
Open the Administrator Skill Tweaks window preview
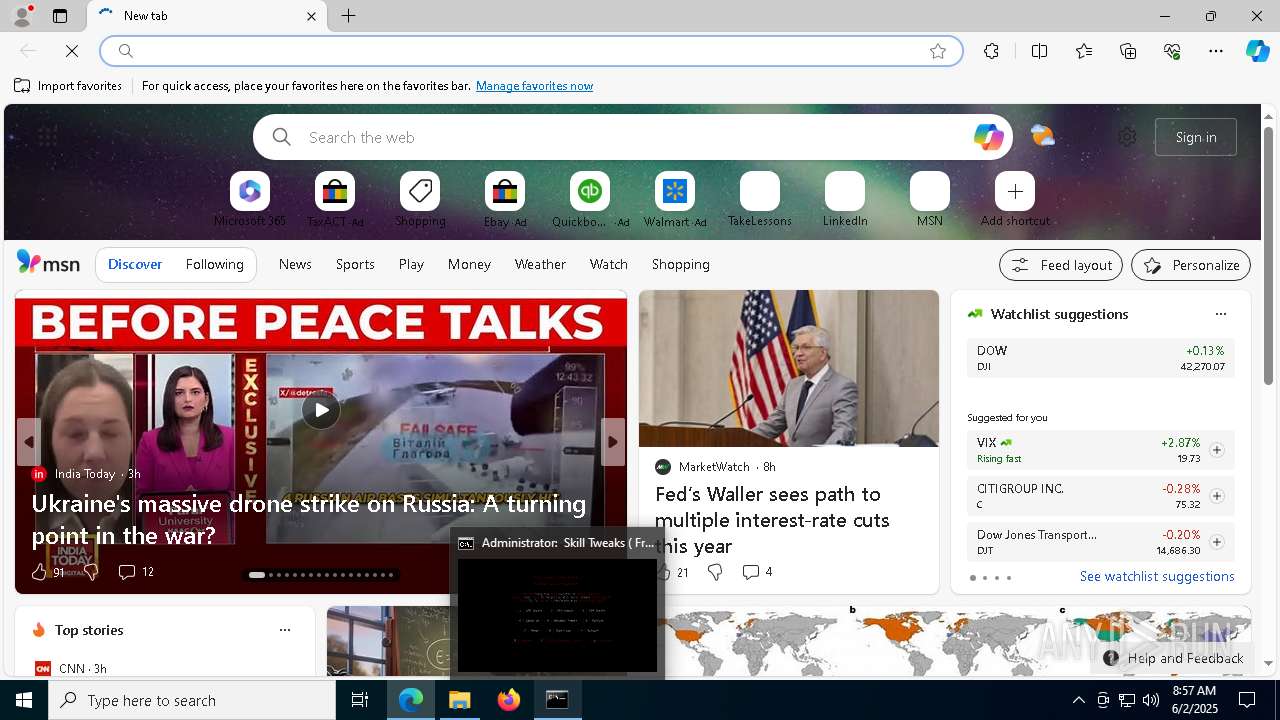557,603
